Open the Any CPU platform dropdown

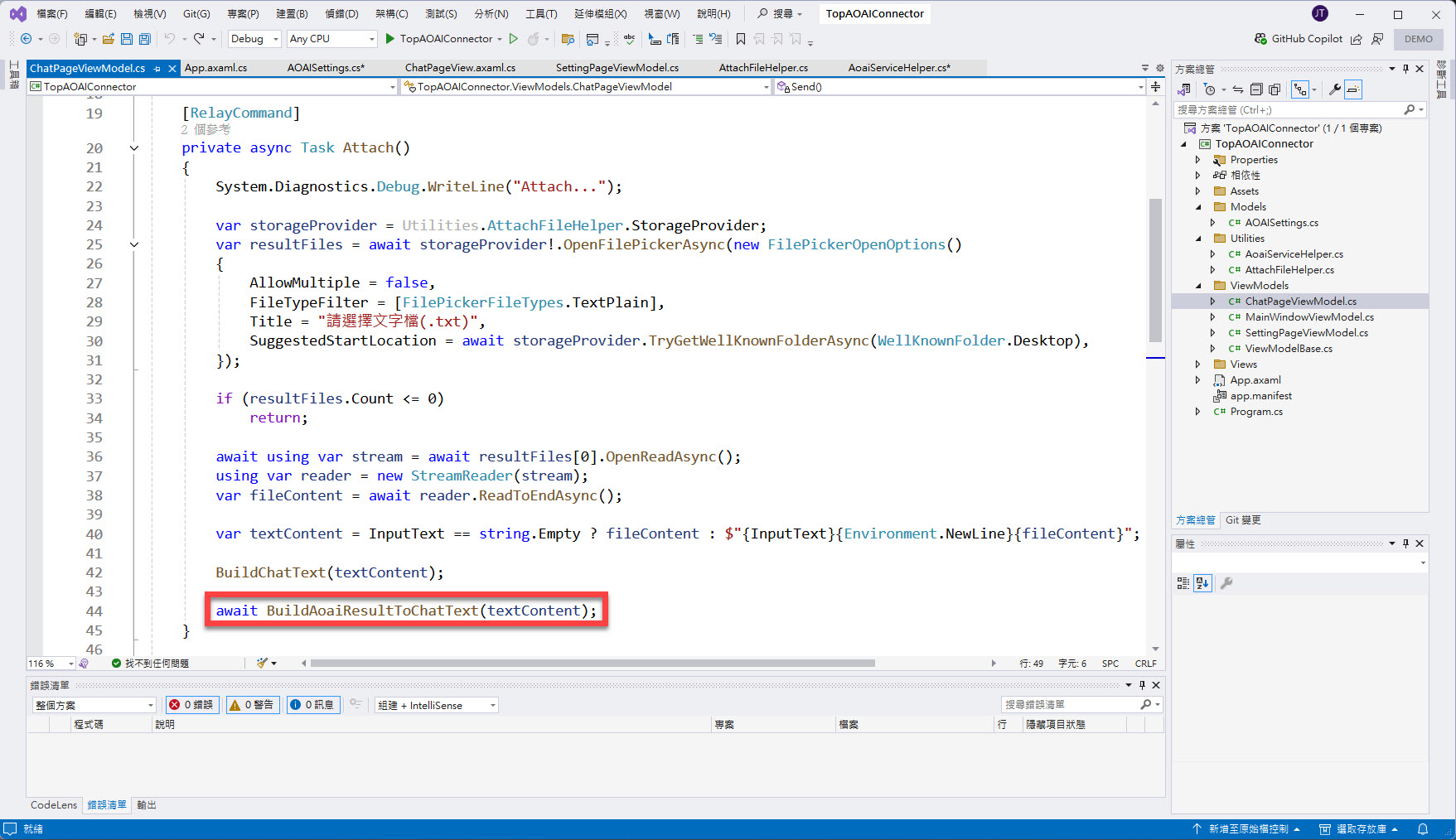[x=331, y=39]
